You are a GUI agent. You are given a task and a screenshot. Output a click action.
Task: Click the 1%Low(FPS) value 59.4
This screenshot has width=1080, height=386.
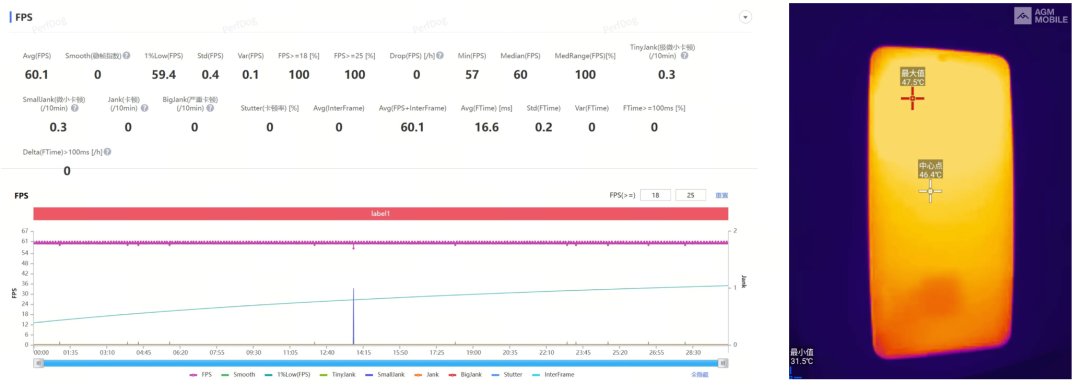(164, 74)
